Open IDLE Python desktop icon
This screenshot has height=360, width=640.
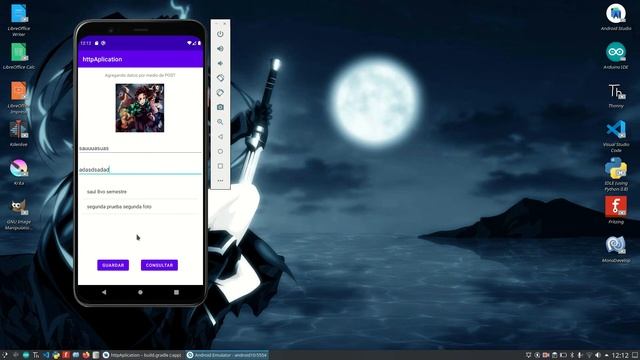616,175
